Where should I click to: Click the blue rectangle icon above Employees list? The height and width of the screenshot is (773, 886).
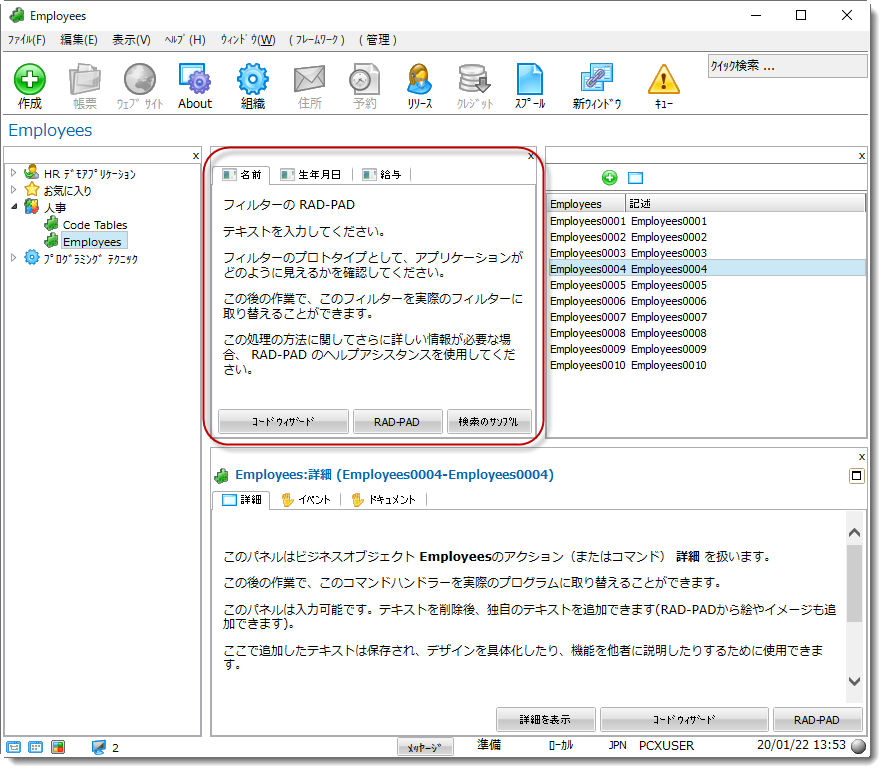(x=636, y=179)
